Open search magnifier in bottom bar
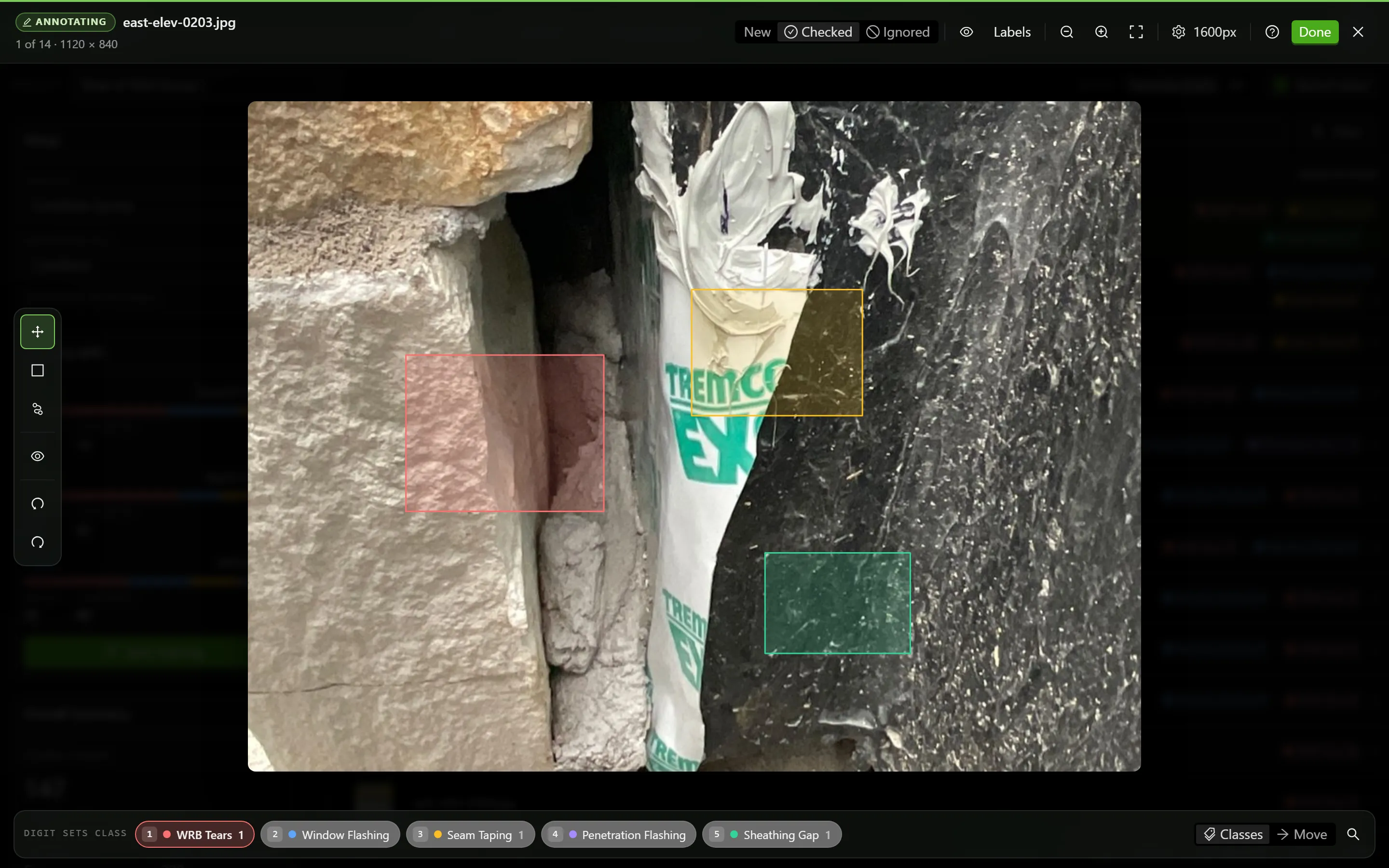Viewport: 1389px width, 868px height. [x=1353, y=835]
